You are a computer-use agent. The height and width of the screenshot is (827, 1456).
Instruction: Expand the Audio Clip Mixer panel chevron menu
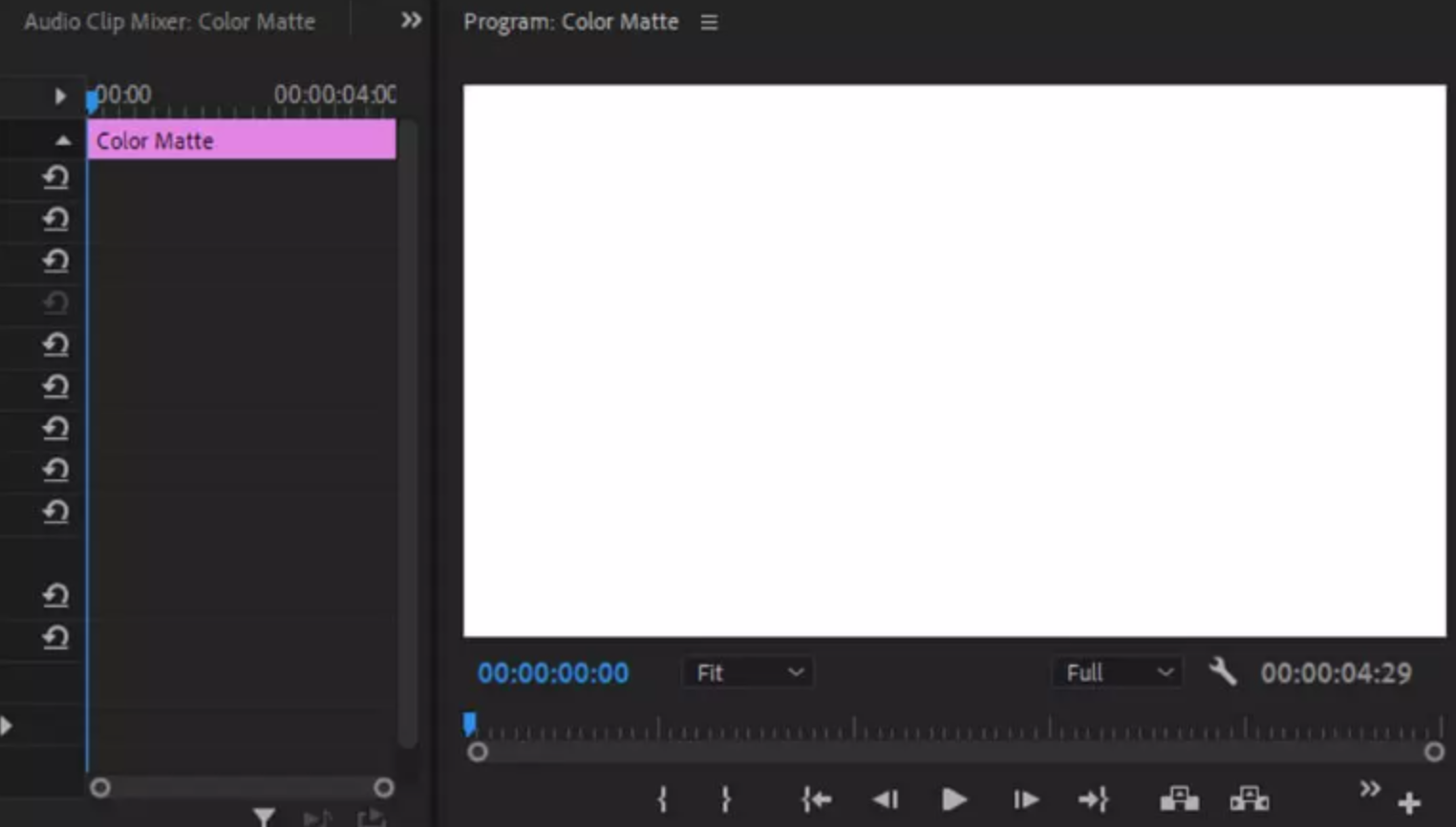[x=409, y=19]
